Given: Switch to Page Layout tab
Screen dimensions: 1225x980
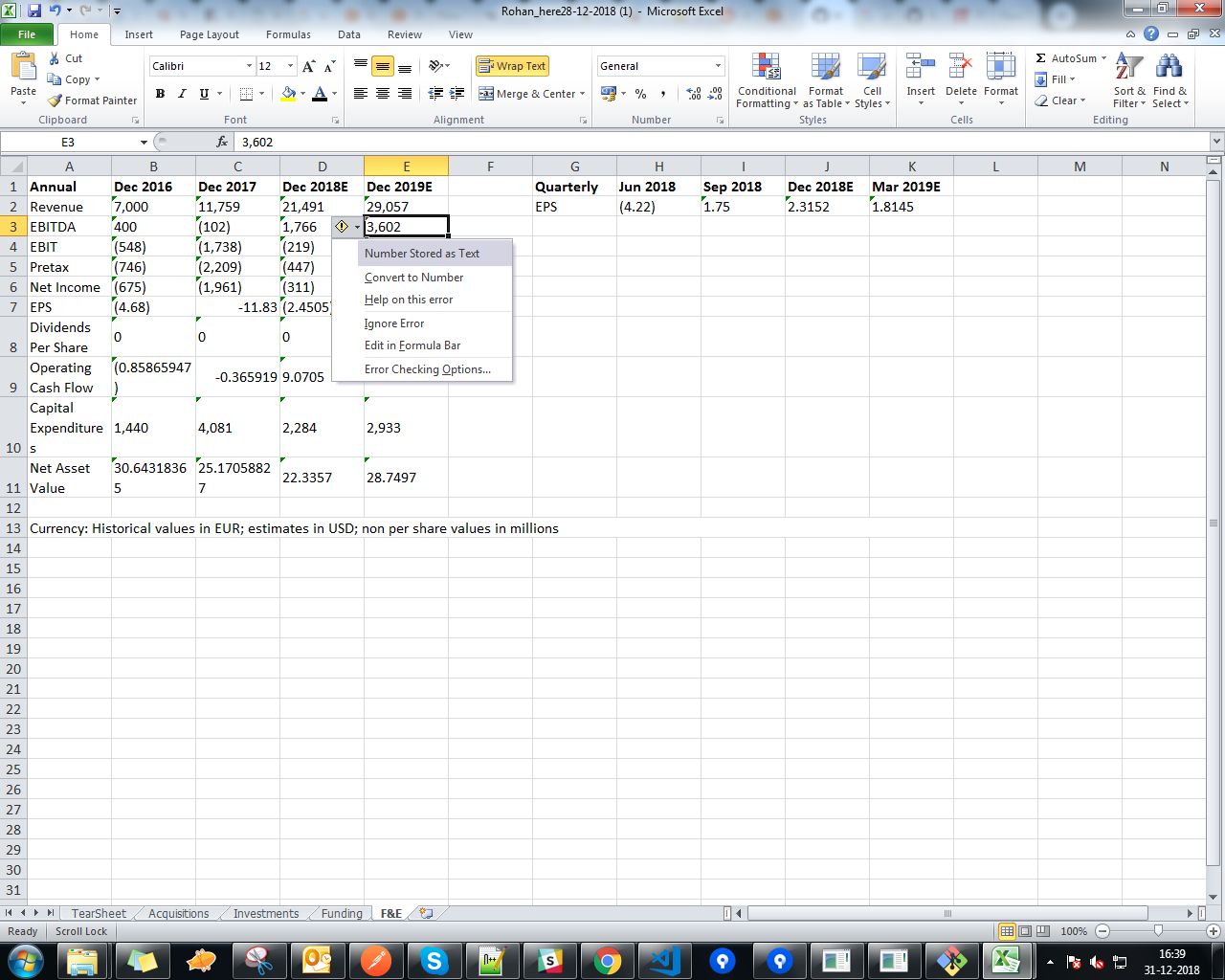Looking at the screenshot, I should point(210,34).
